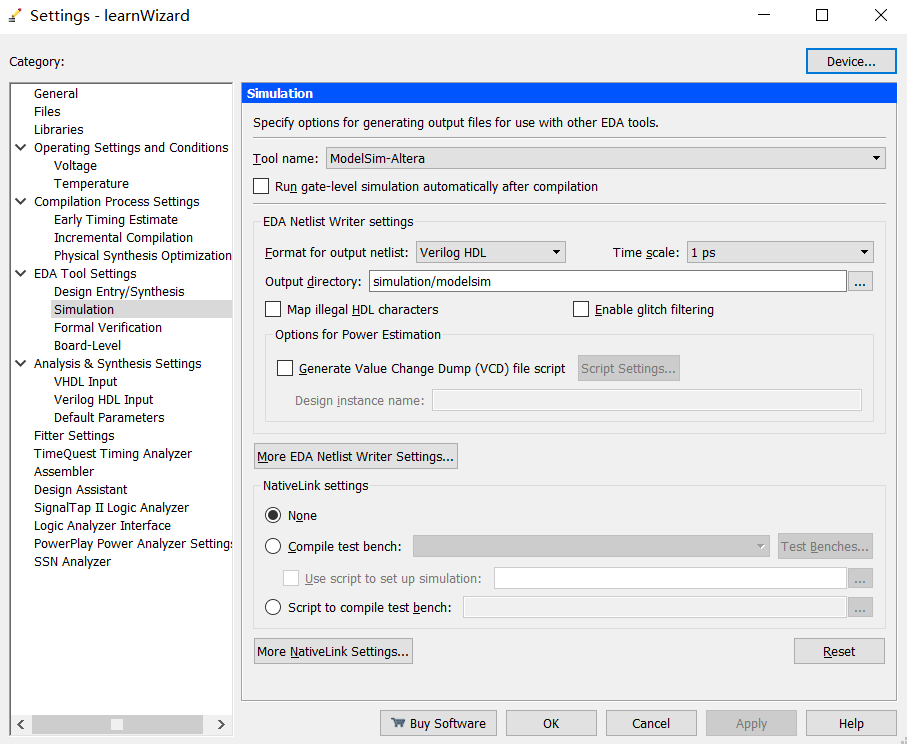The height and width of the screenshot is (744, 907).
Task: Select Default Parameters category
Action: 109,417
